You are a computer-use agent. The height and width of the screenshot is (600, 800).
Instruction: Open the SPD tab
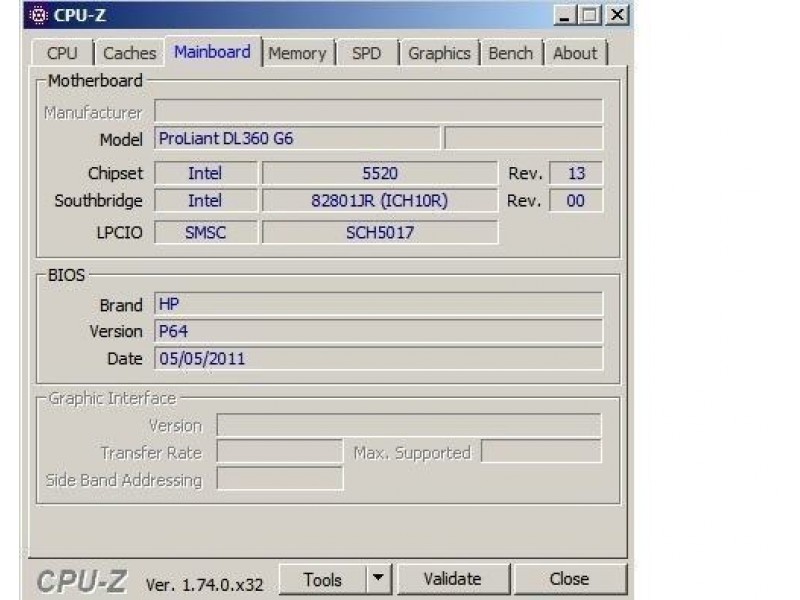[x=366, y=53]
